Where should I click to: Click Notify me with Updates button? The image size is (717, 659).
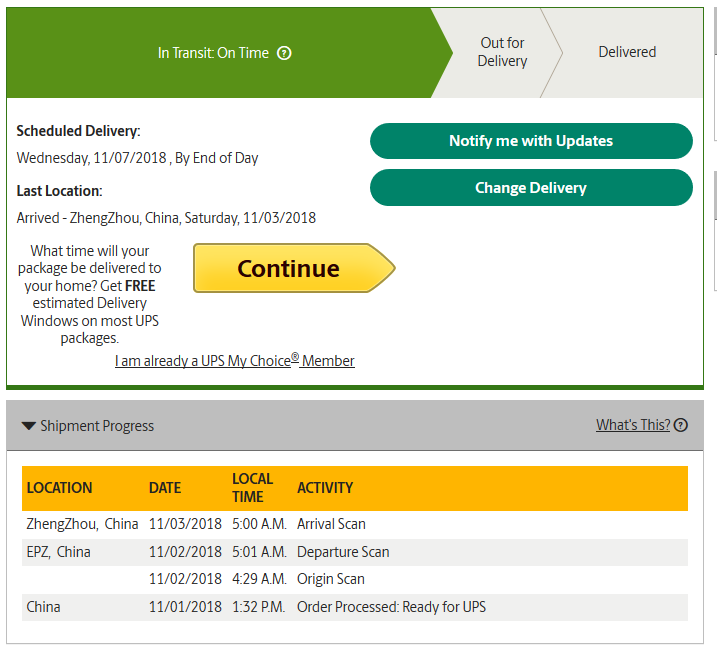tap(531, 141)
